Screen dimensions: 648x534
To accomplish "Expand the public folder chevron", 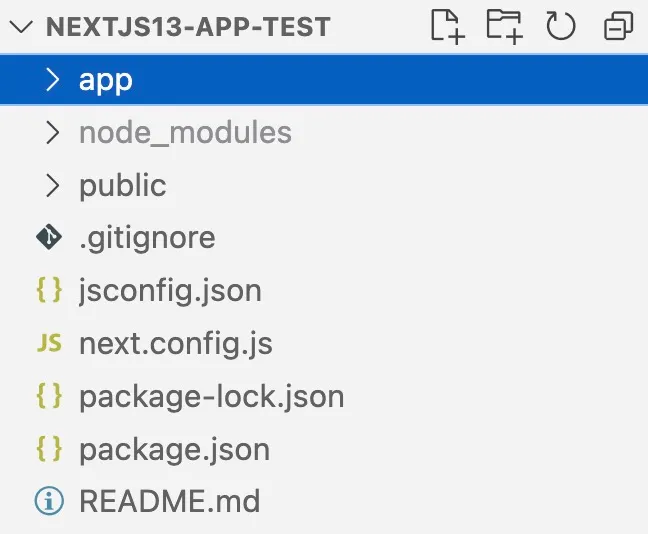I will [x=52, y=185].
